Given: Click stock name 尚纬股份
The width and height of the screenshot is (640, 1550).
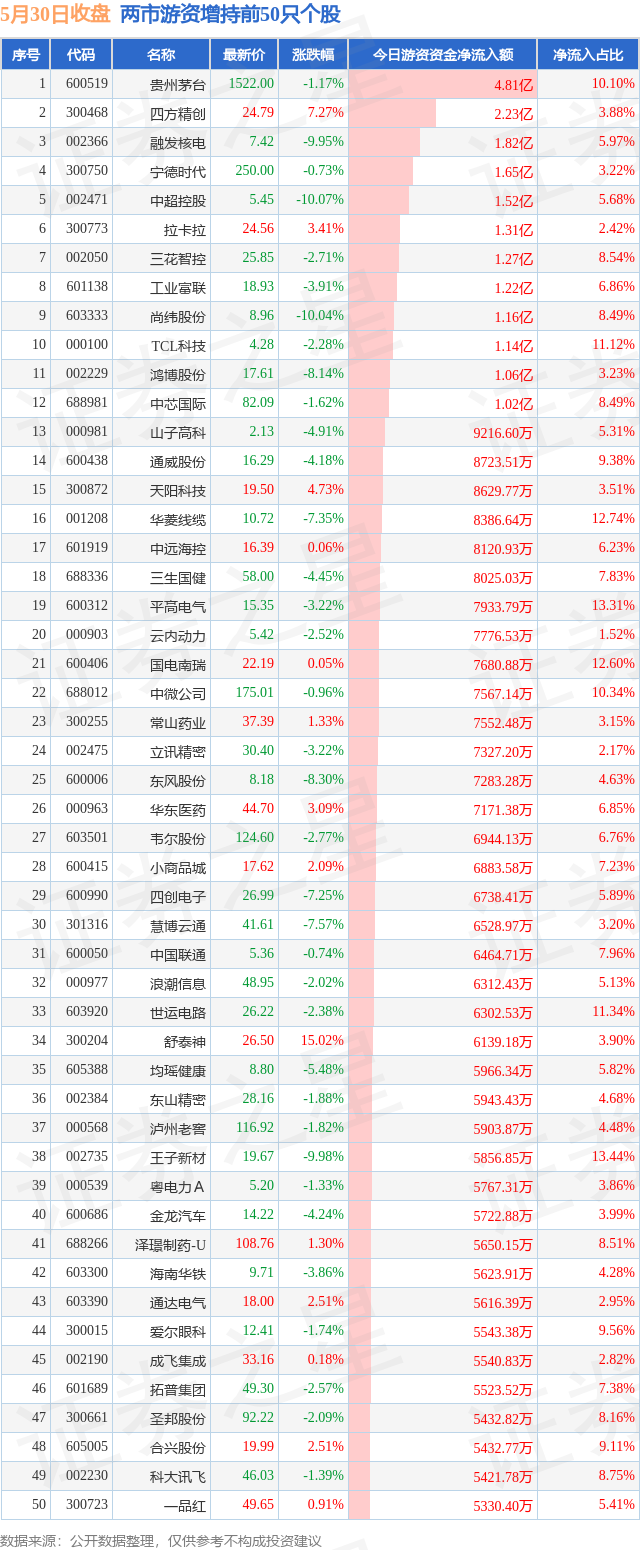Looking at the screenshot, I should coord(178,317).
